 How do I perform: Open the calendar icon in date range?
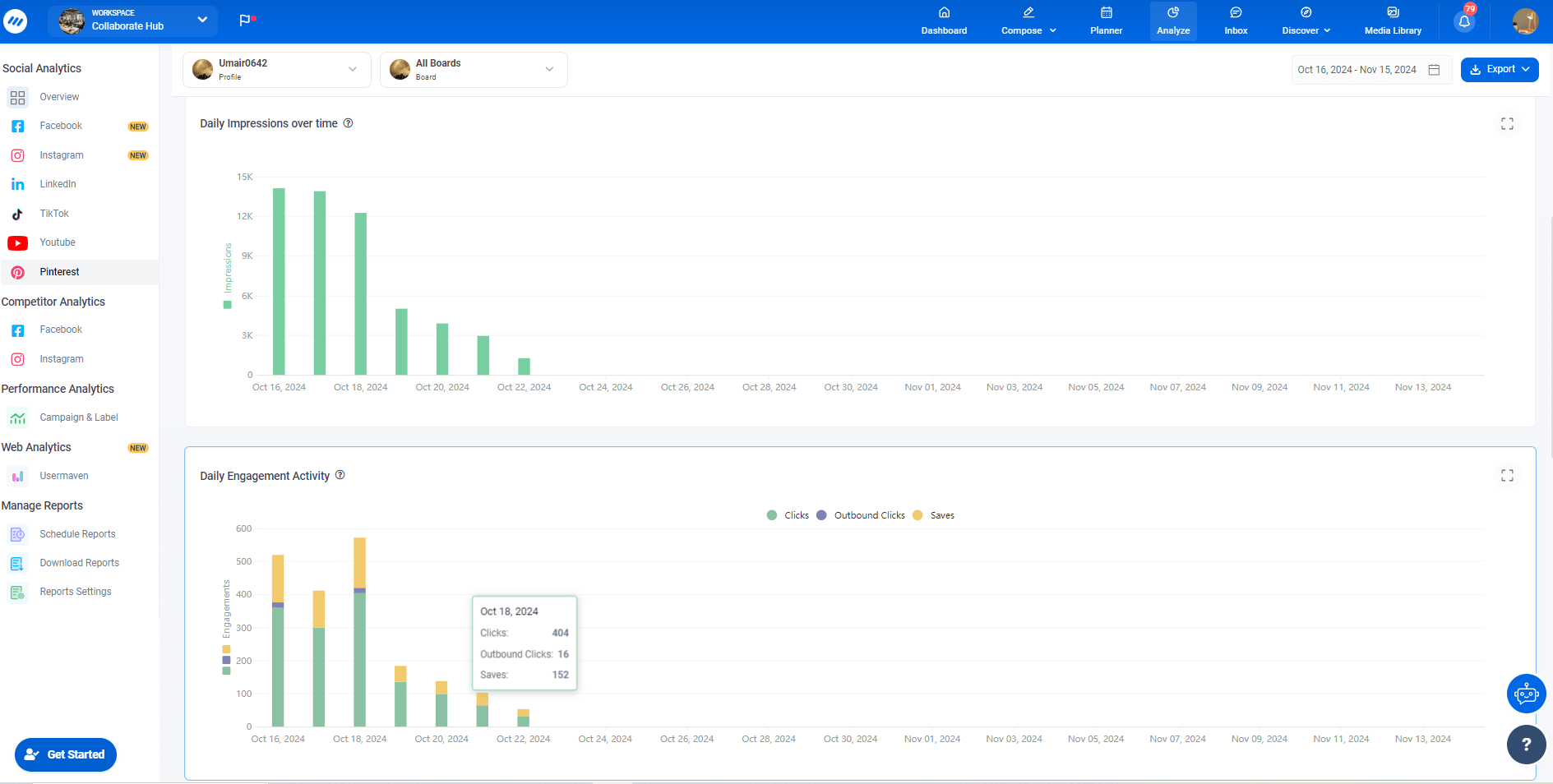(1434, 70)
